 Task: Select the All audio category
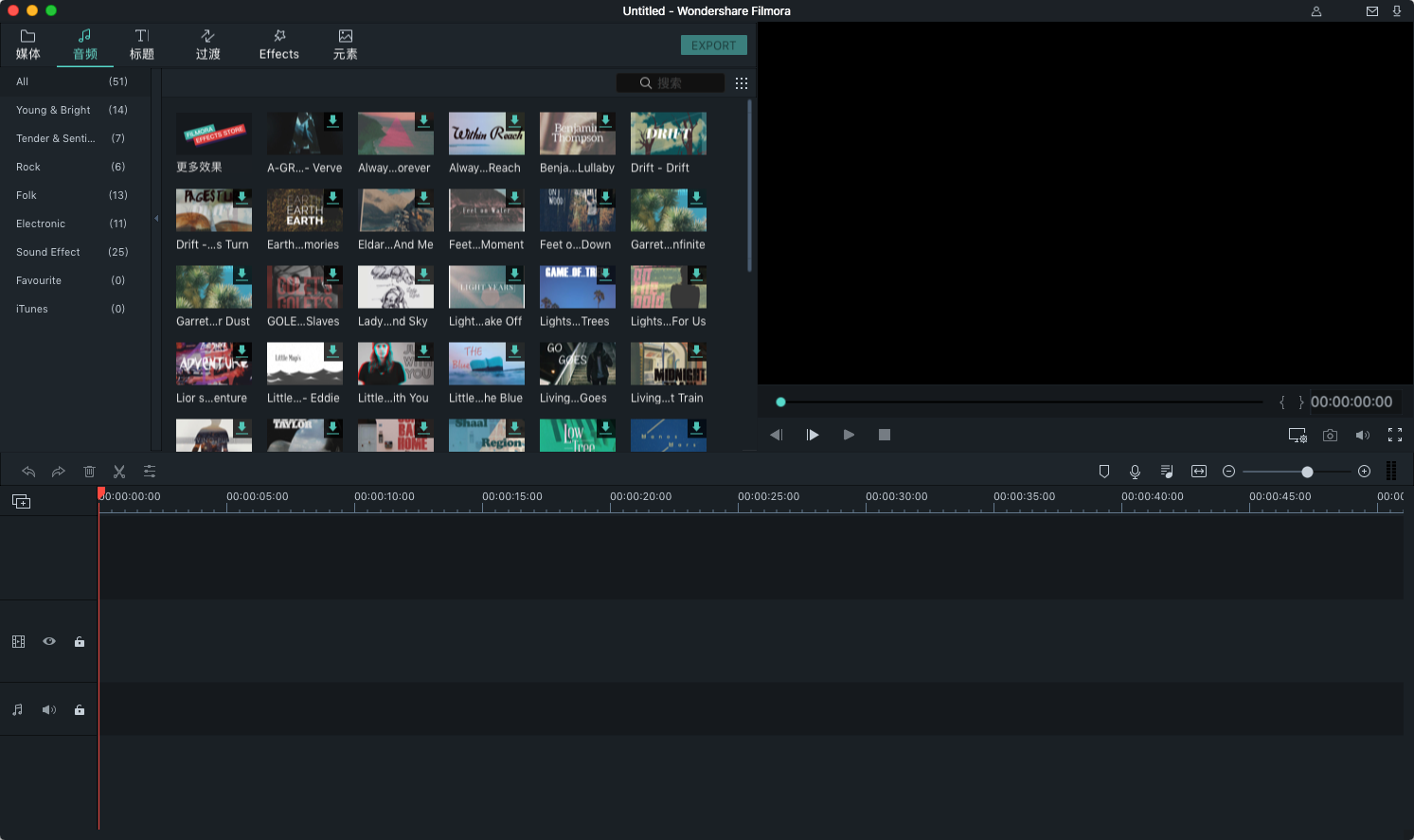point(75,81)
